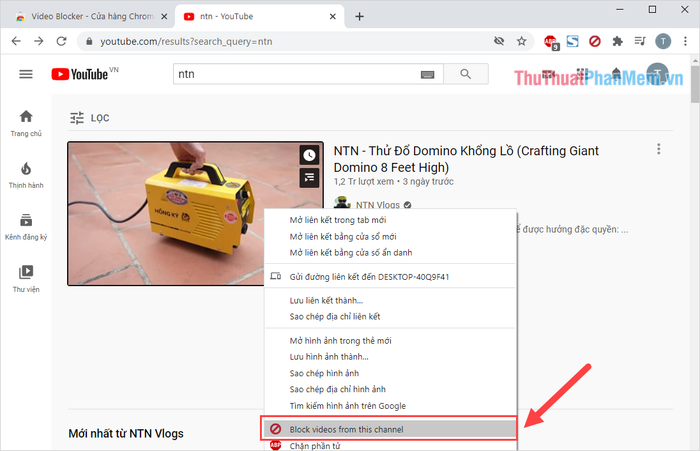Choose the Adblock Chặn phần tử entry
Viewport: 700px width, 451px height.
391,446
